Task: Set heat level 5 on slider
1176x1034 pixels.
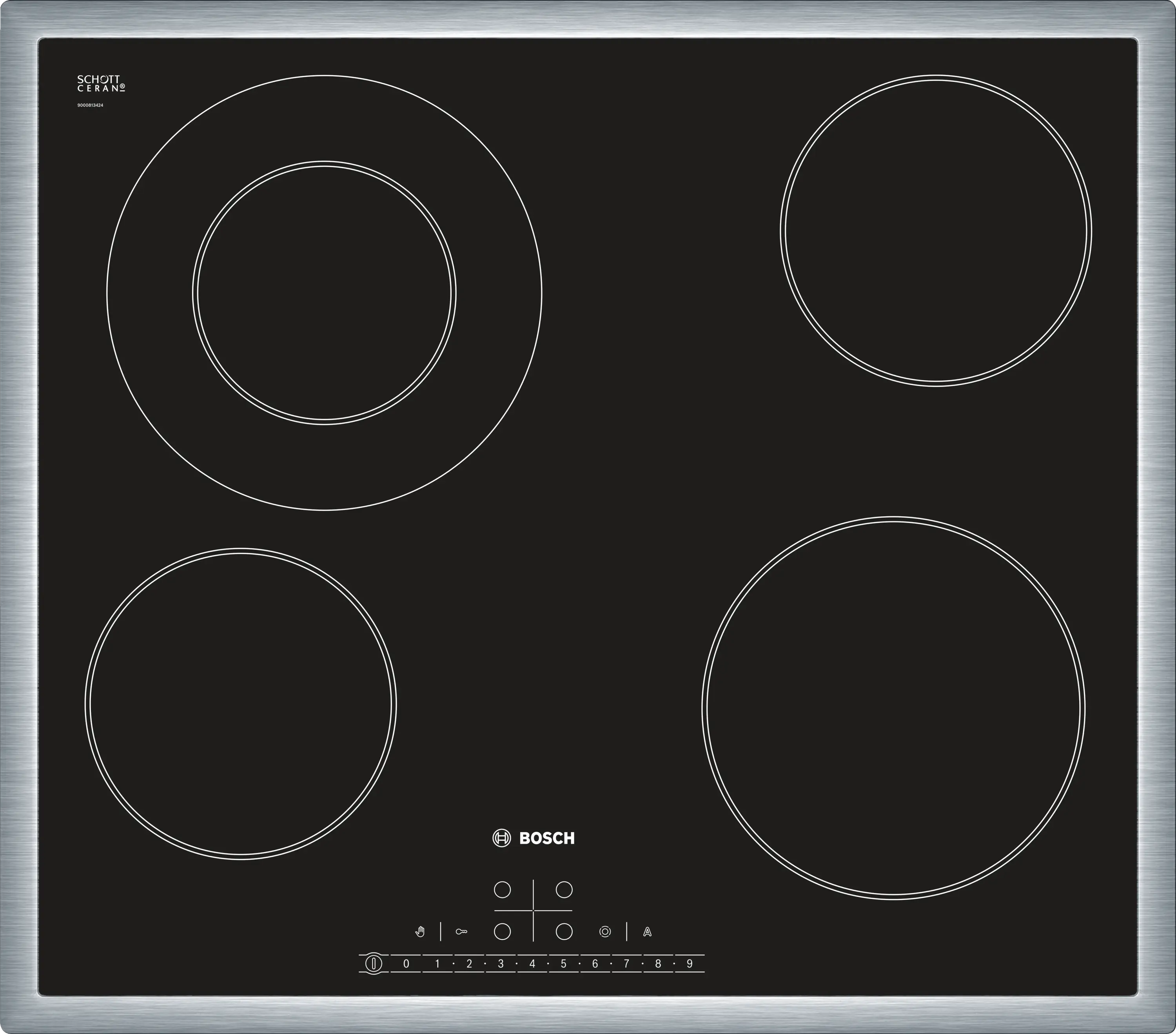Action: click(563, 964)
